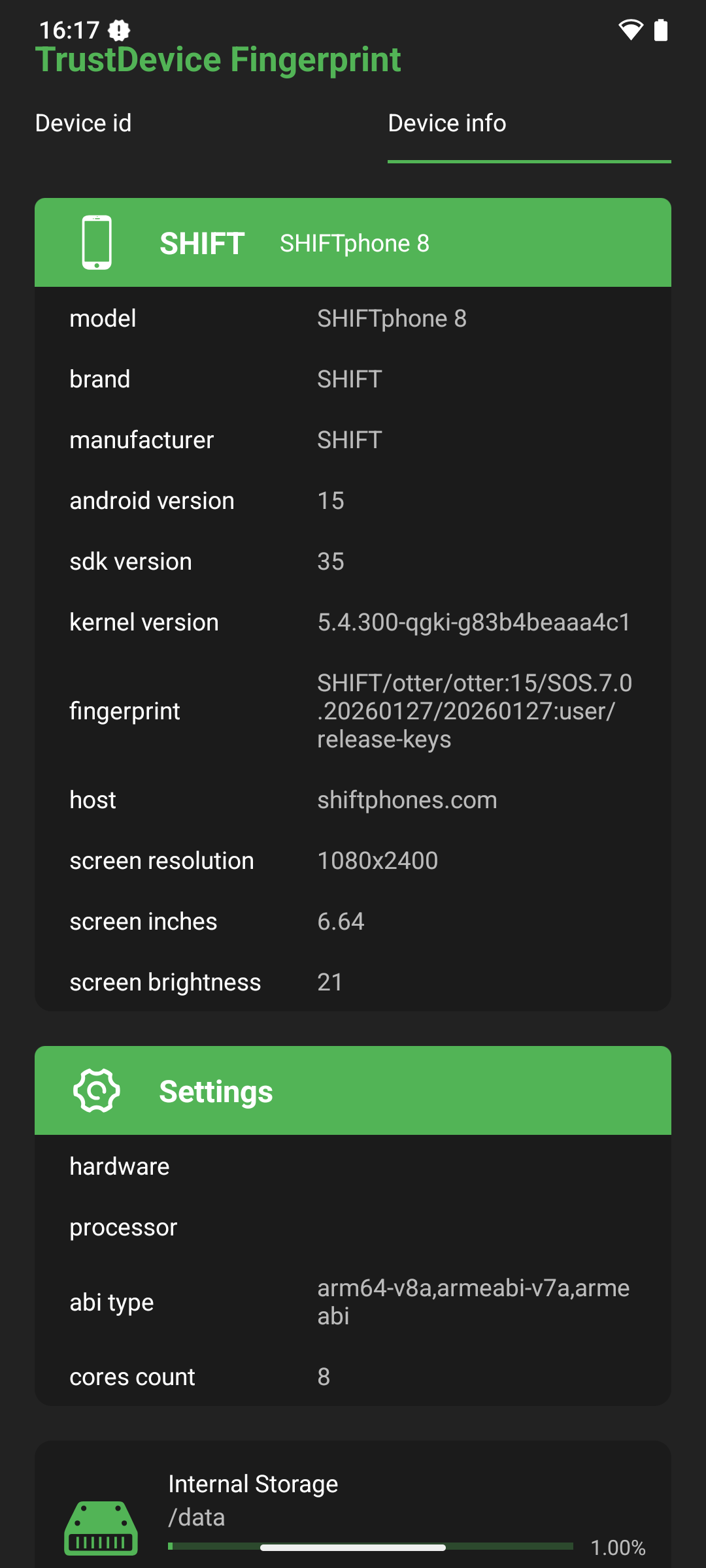Viewport: 706px width, 1568px height.
Task: Tap the Internal Storage label
Action: pyautogui.click(x=253, y=1484)
